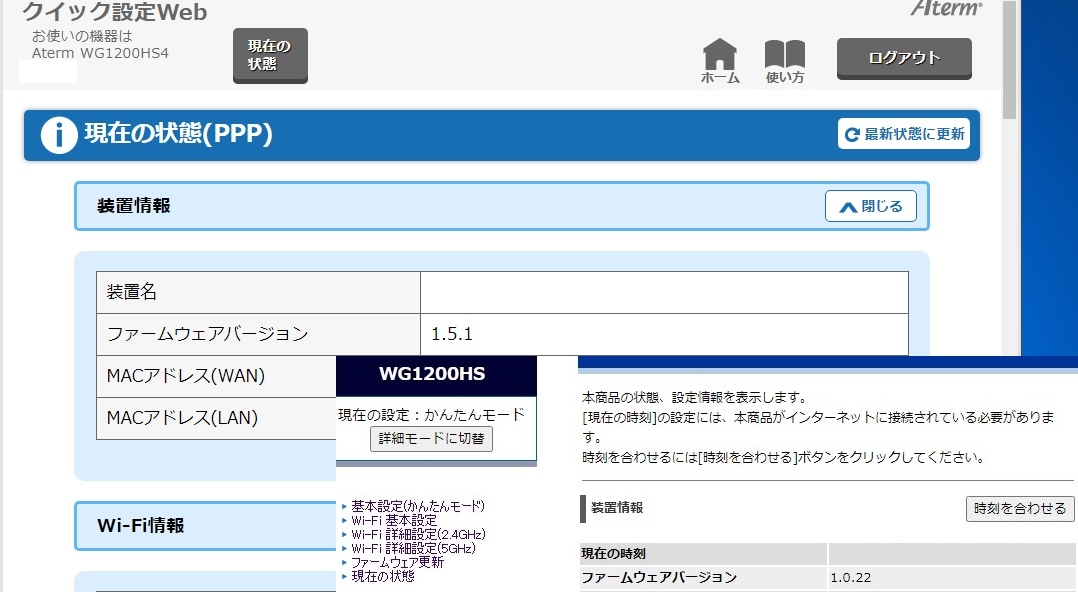Open ファームウェア更新 menu link
Screen dimensions: 1078x592
click(x=397, y=562)
